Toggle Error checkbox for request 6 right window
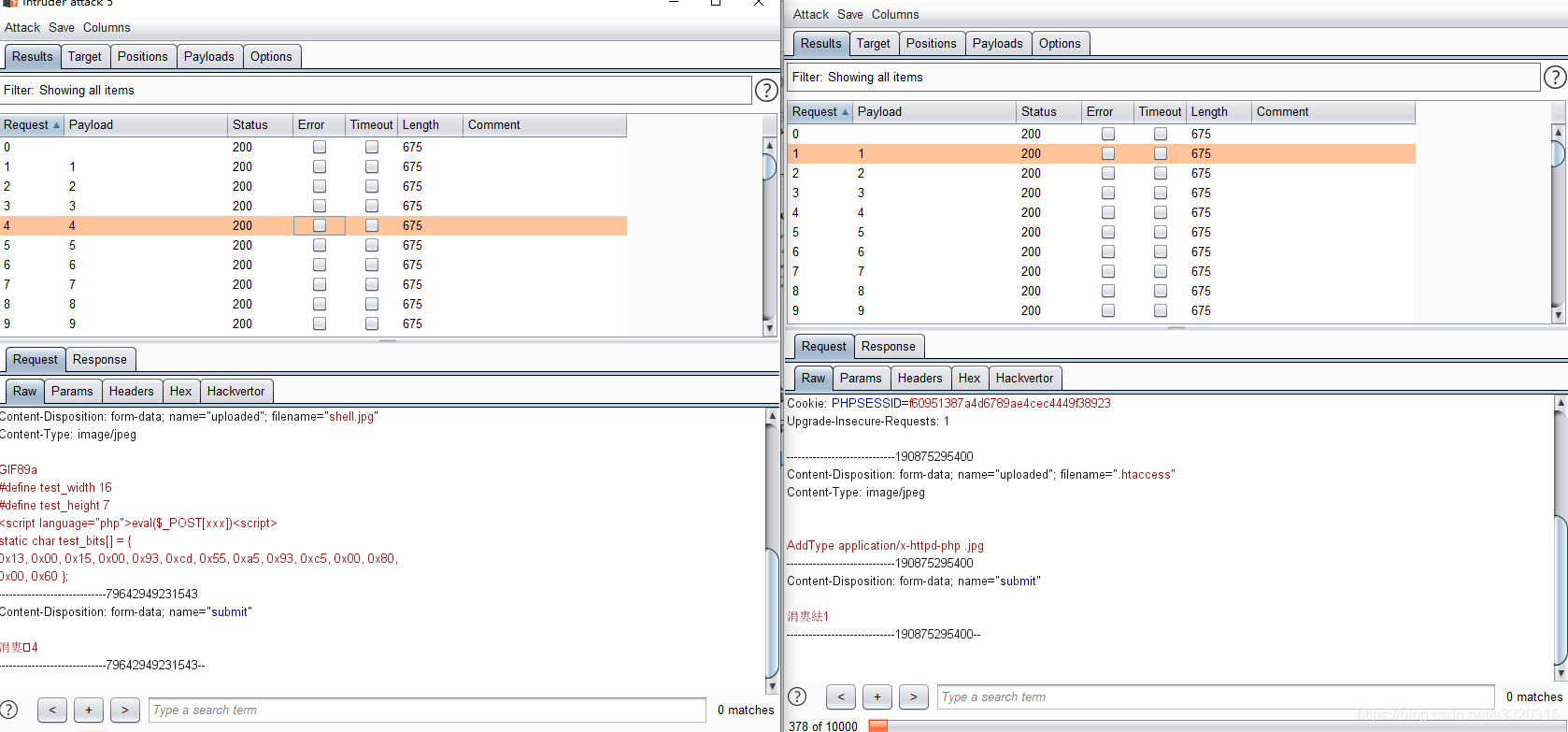 pyautogui.click(x=1108, y=251)
